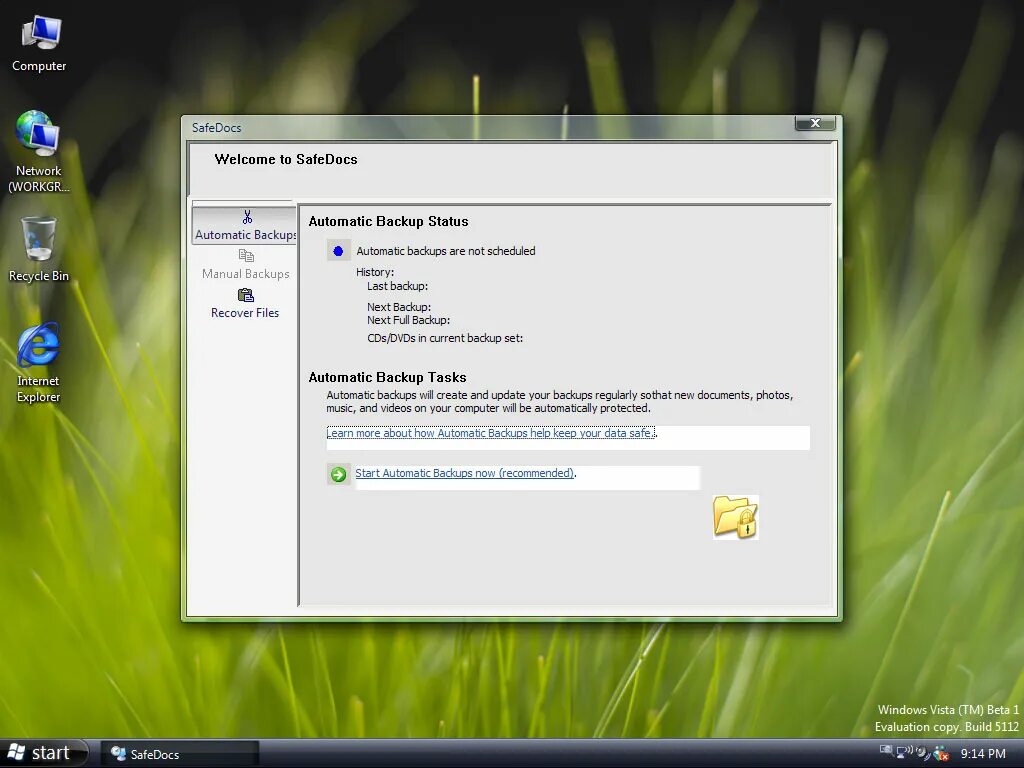Click the messenger tray icon with red X
This screenshot has height=768, width=1024.
pyautogui.click(x=941, y=754)
